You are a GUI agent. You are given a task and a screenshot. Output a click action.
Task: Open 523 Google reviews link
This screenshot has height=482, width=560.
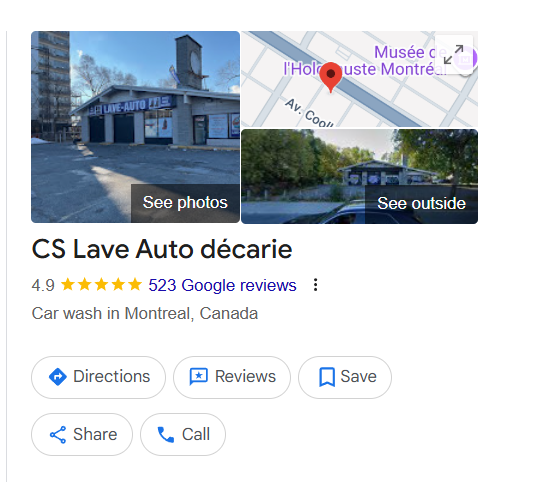(x=222, y=285)
